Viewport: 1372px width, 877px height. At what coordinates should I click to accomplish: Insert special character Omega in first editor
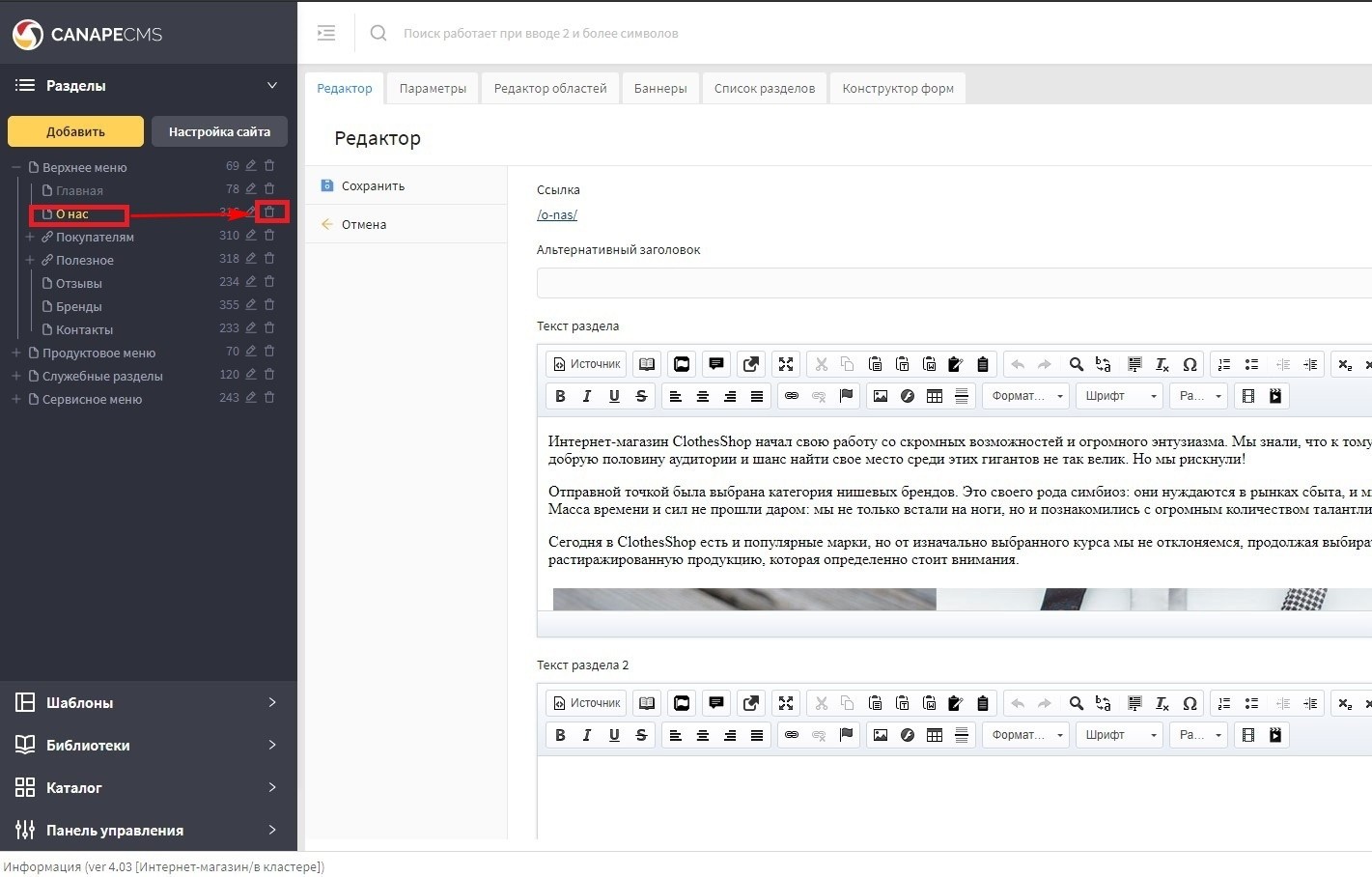(1190, 364)
